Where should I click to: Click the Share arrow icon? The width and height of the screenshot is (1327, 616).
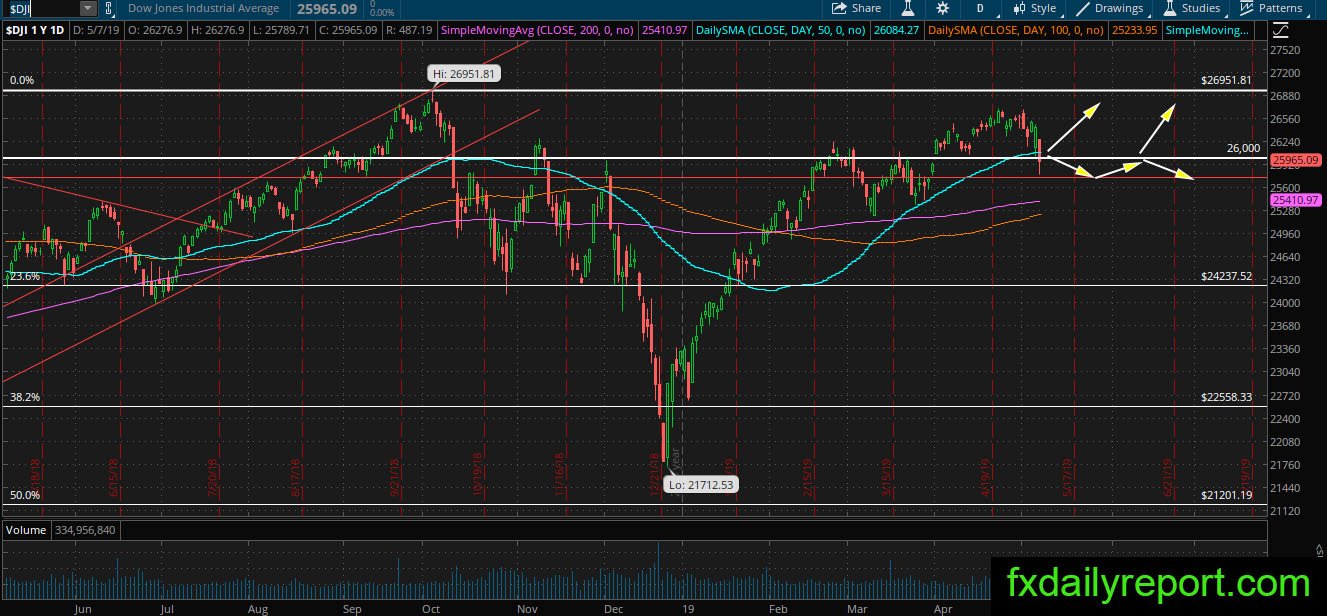pyautogui.click(x=839, y=8)
